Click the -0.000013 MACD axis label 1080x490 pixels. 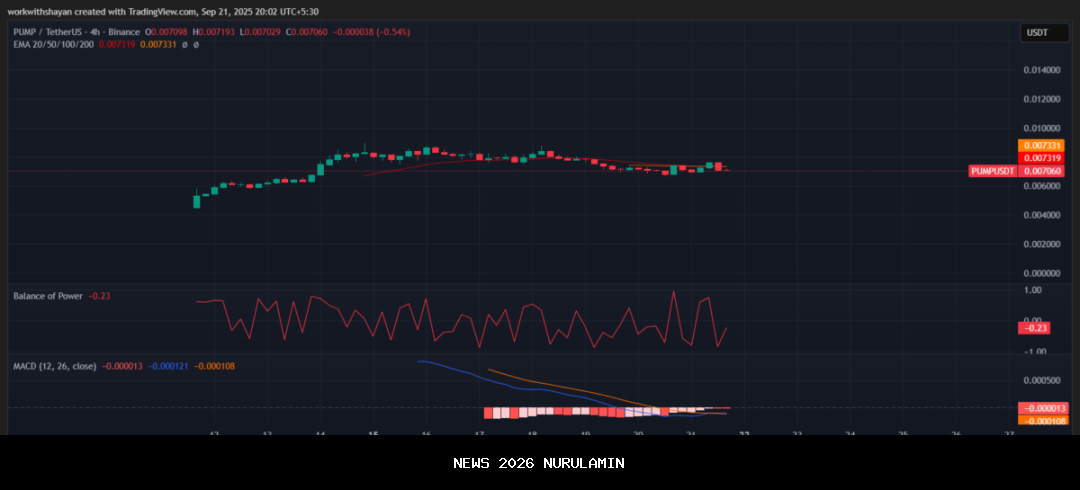1040,408
